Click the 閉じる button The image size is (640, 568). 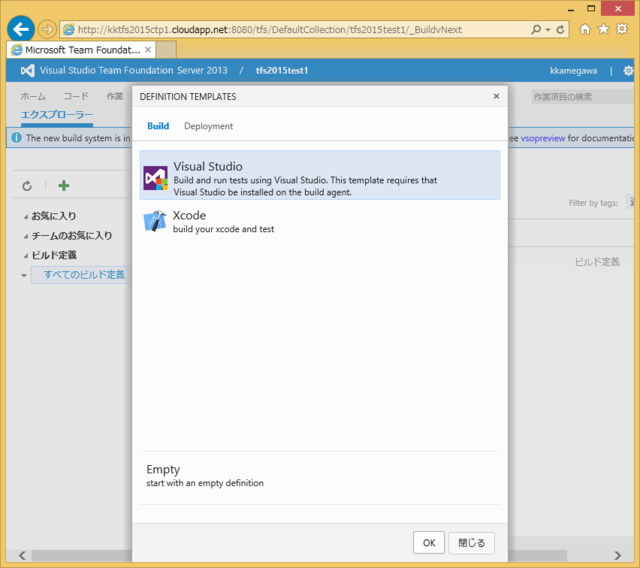471,543
